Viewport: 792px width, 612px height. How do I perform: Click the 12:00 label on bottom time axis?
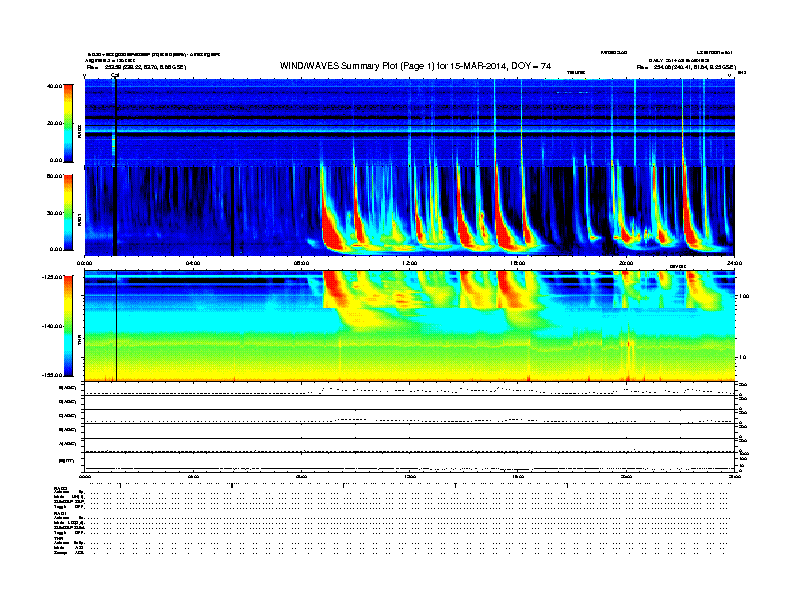click(x=410, y=476)
